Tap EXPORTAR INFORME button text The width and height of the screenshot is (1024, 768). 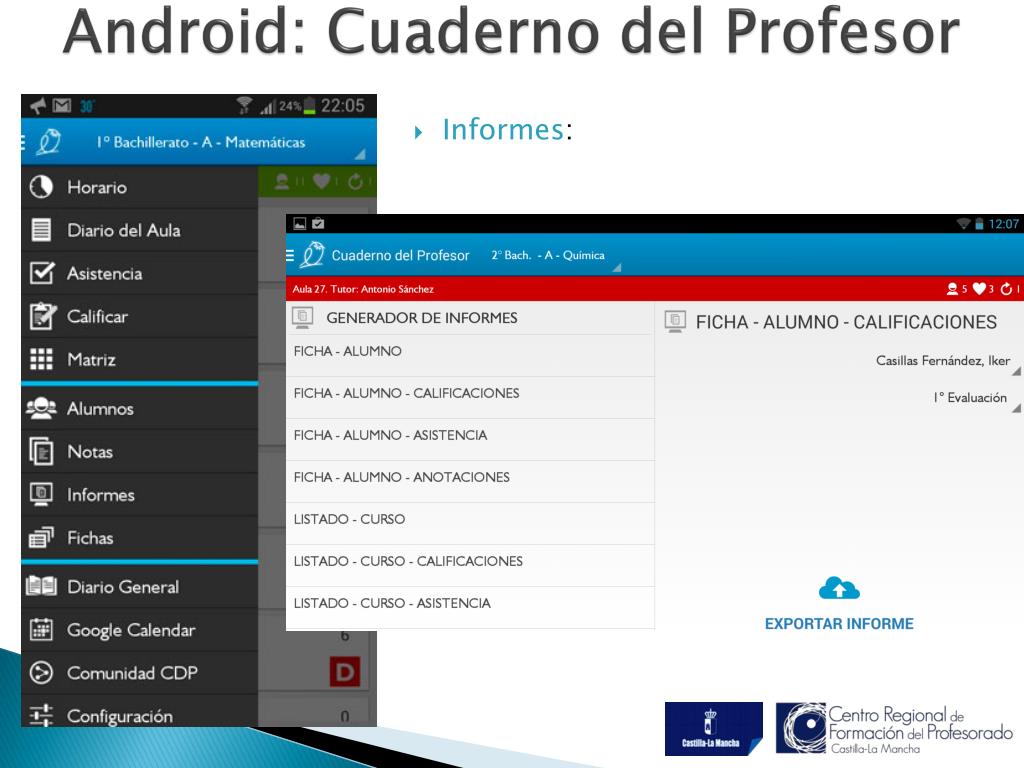pos(839,624)
